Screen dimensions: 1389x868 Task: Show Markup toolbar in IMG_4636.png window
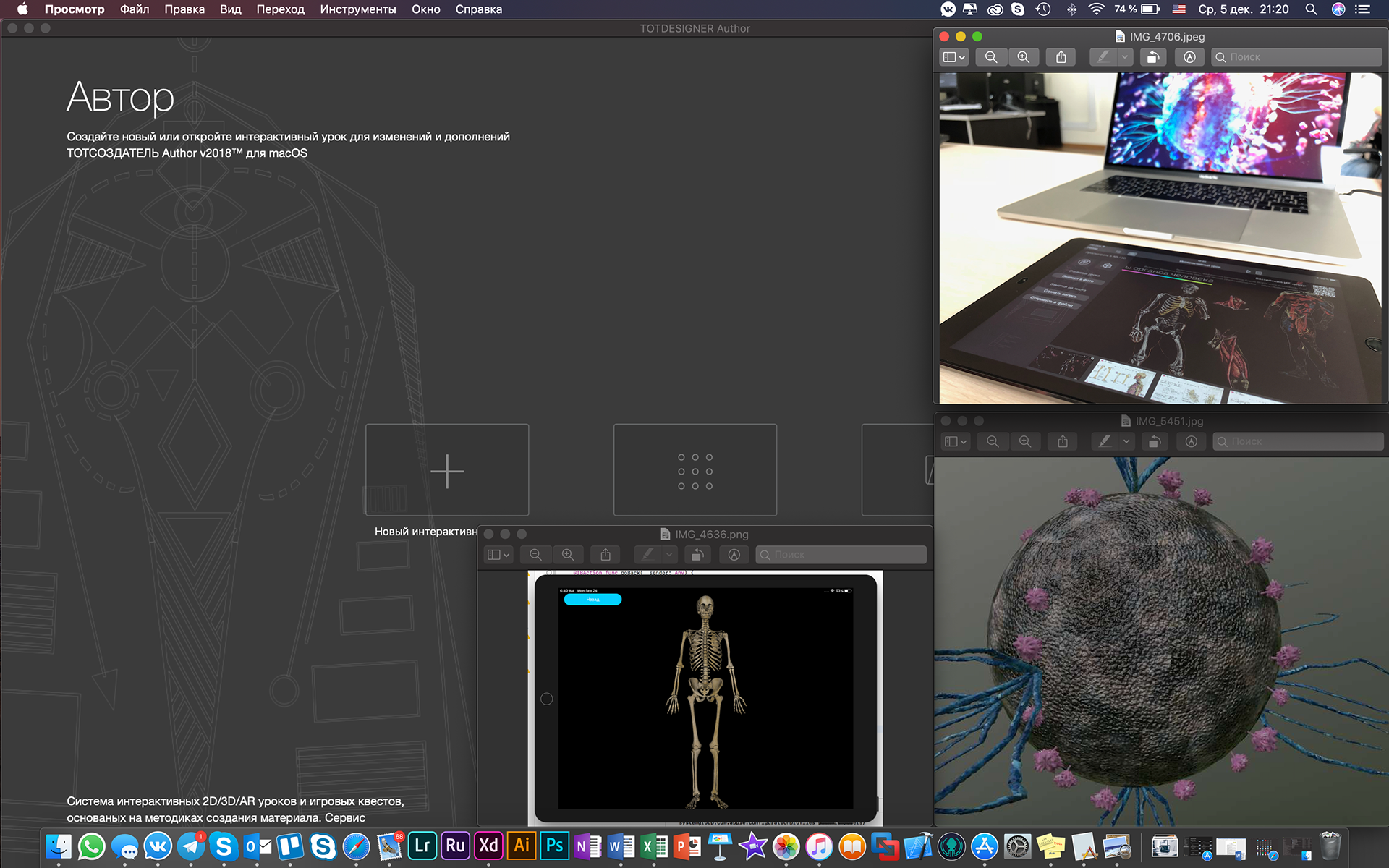tap(734, 555)
